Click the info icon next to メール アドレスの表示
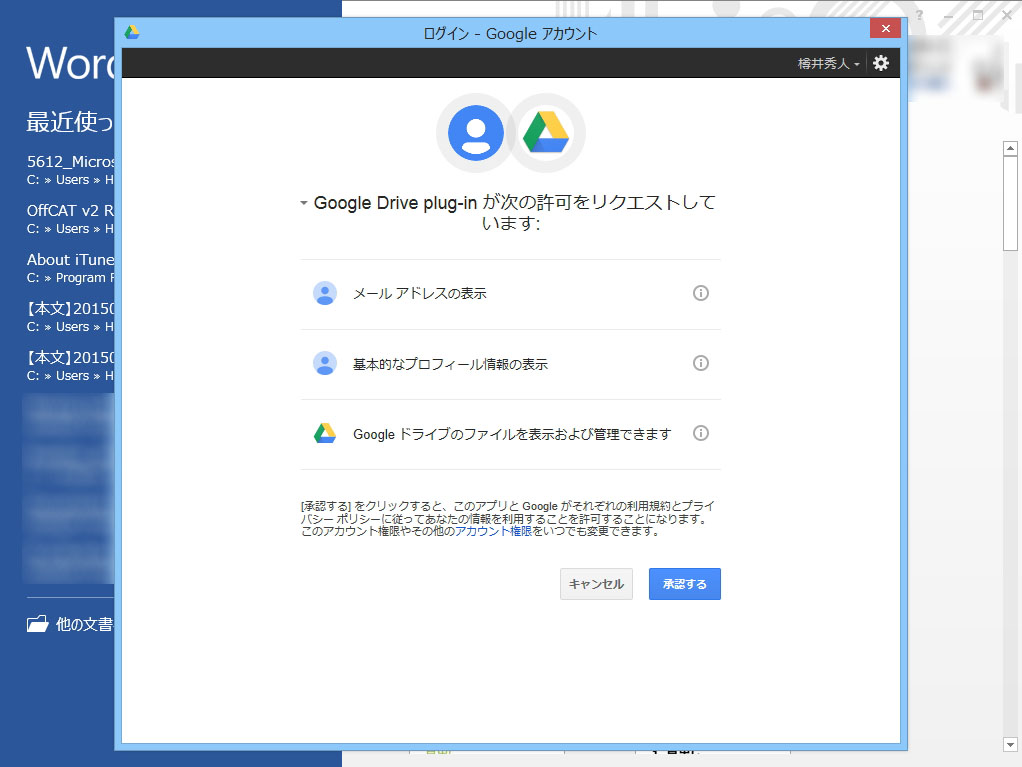 tap(701, 293)
